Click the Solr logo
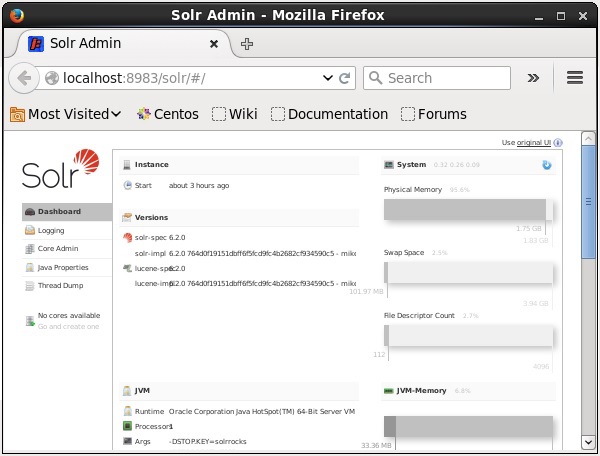The width and height of the screenshot is (600, 456). click(60, 170)
